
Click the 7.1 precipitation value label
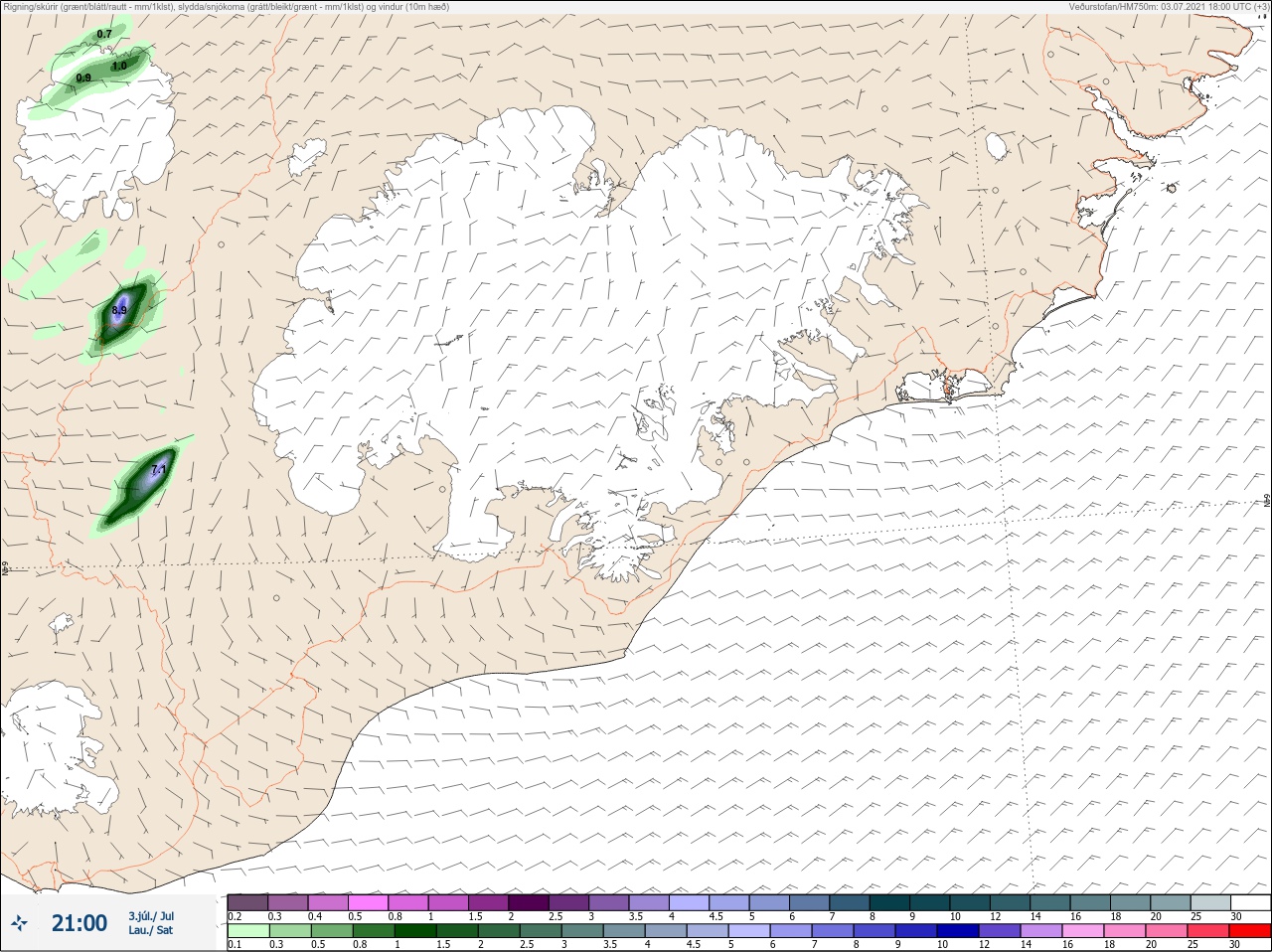pos(159,469)
